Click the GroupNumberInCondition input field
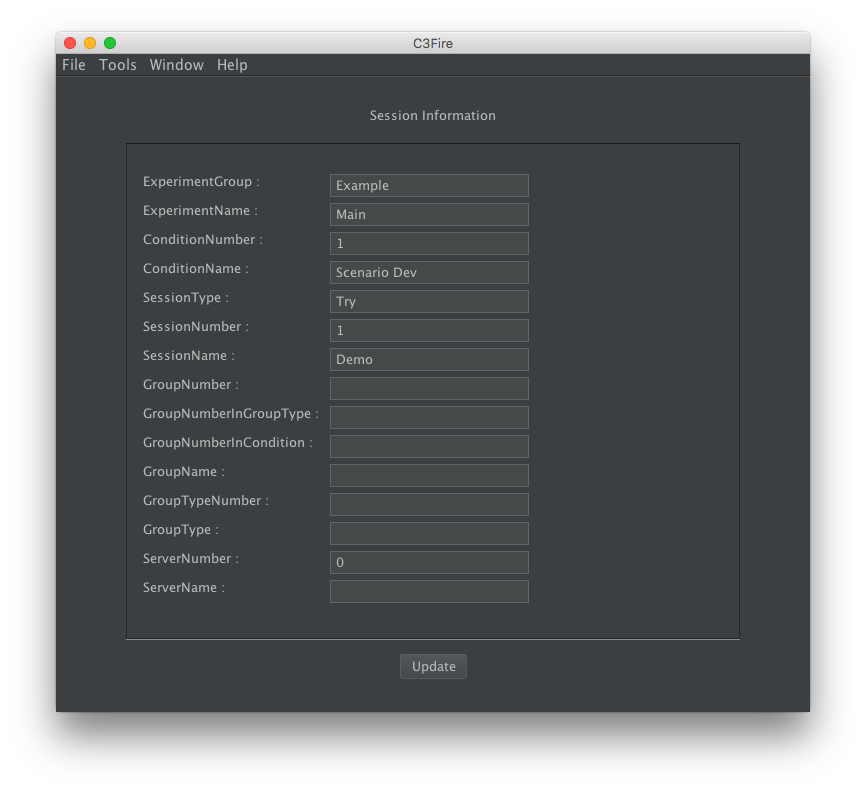This screenshot has width=866, height=792. click(x=429, y=446)
